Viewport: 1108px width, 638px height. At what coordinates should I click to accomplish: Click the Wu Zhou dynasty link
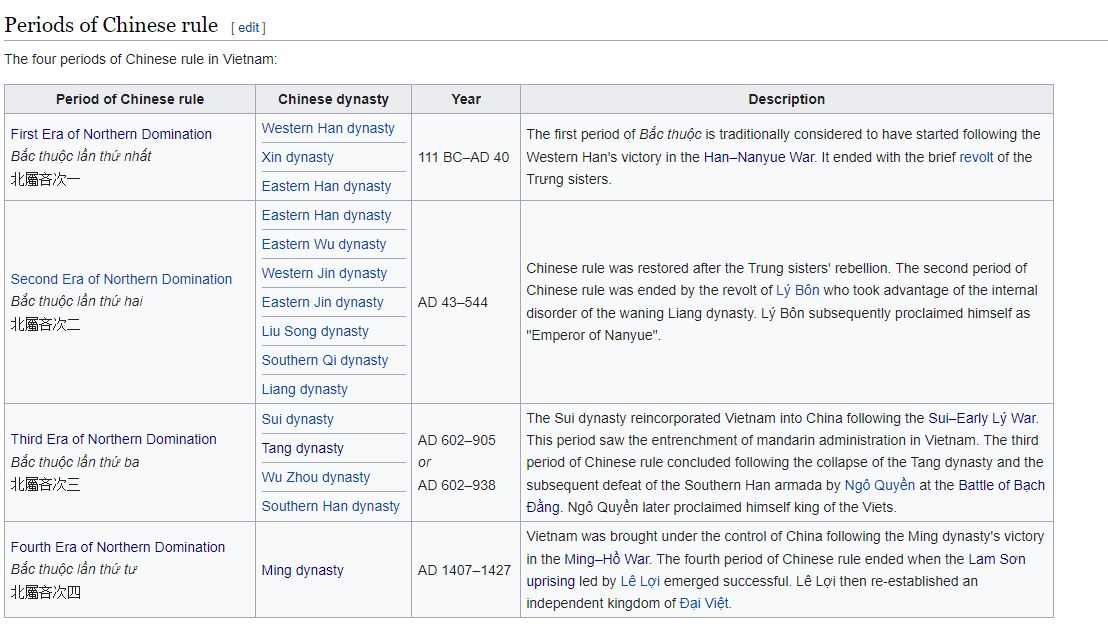(x=316, y=477)
